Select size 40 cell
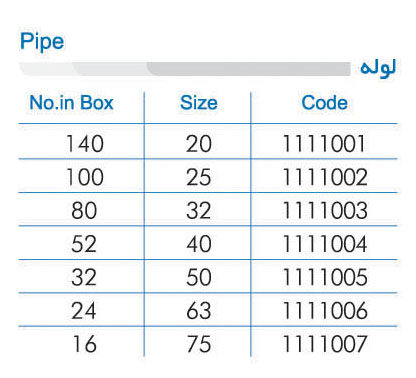The height and width of the screenshot is (378, 416). pos(199,244)
